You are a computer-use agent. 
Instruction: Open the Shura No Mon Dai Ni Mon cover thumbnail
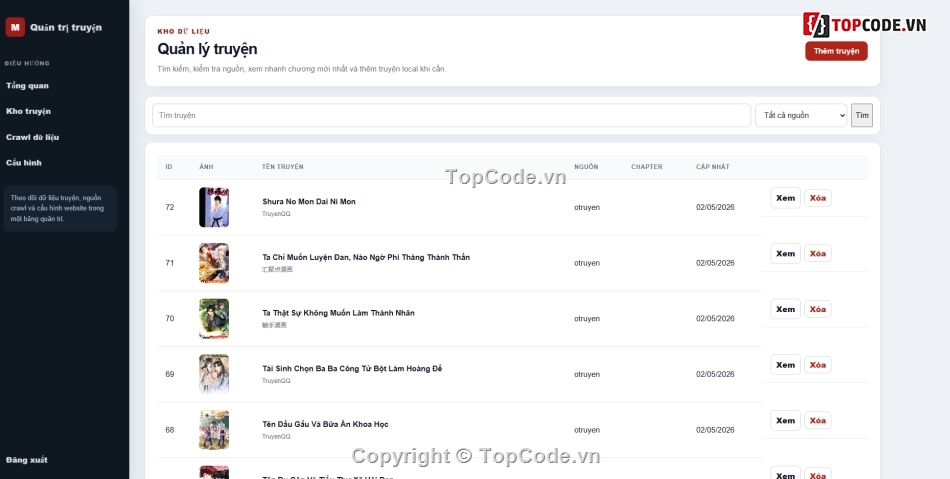tap(214, 207)
